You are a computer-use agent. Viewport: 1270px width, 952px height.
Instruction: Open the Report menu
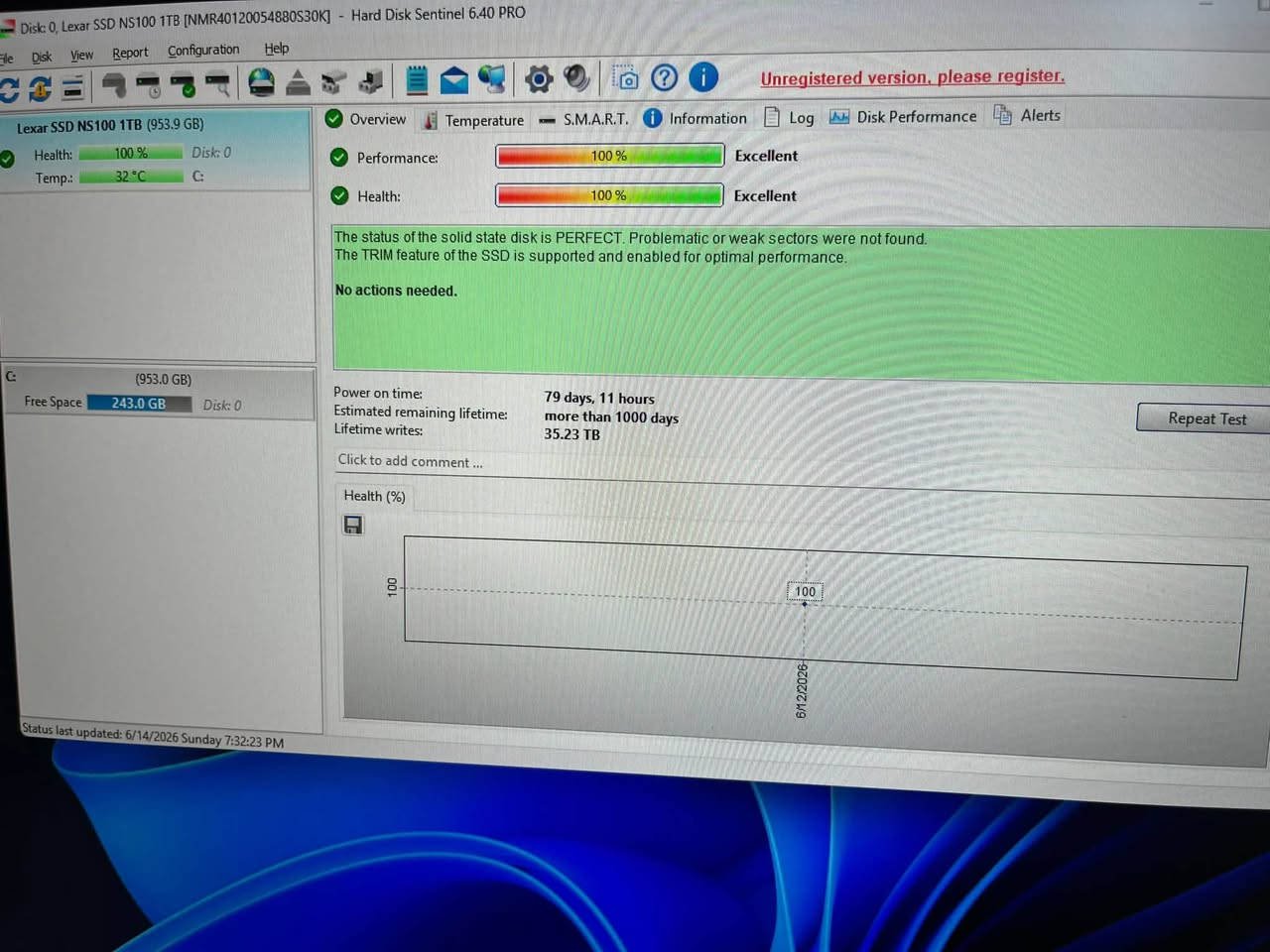pyautogui.click(x=130, y=53)
